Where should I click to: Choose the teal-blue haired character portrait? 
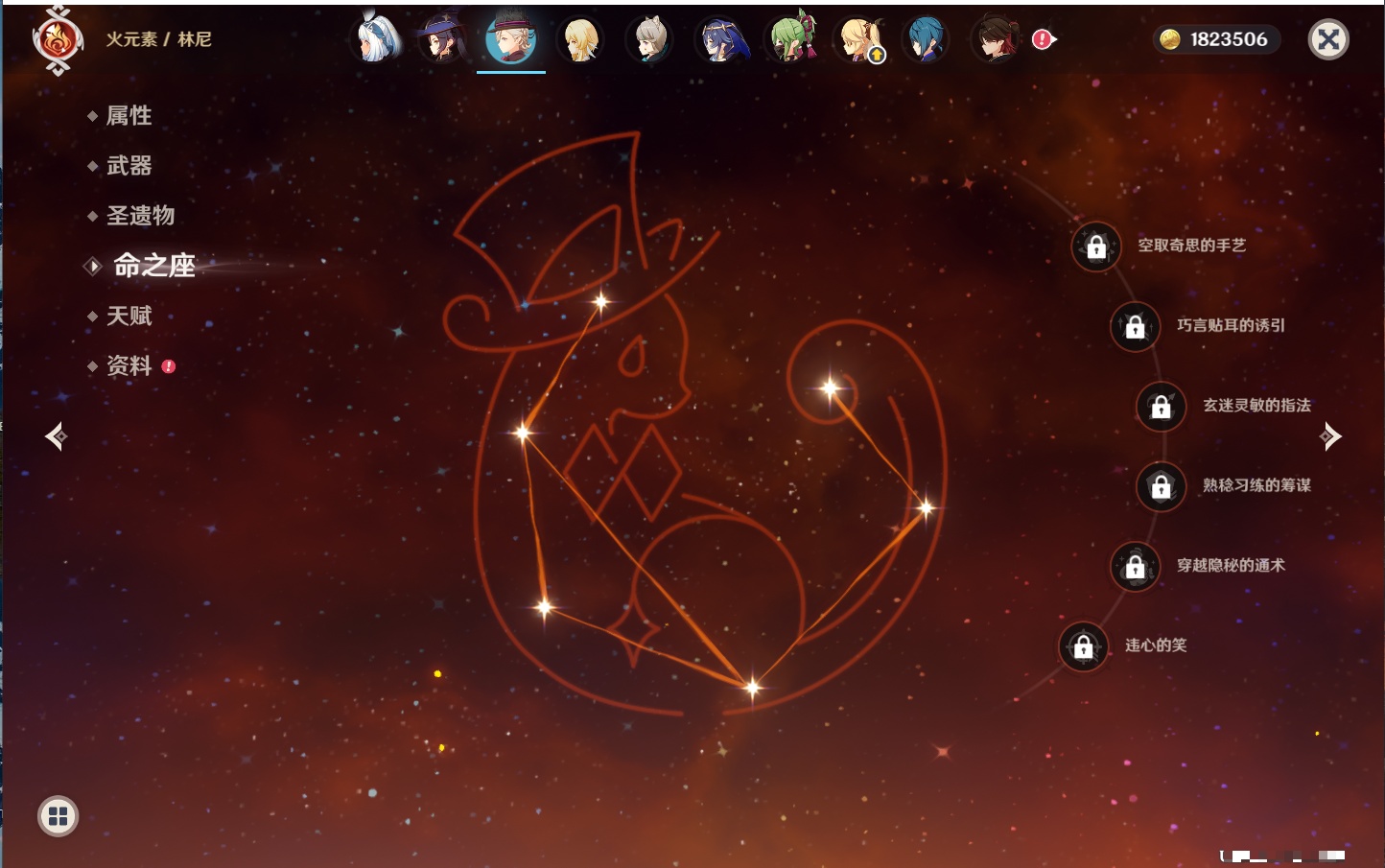click(x=927, y=39)
